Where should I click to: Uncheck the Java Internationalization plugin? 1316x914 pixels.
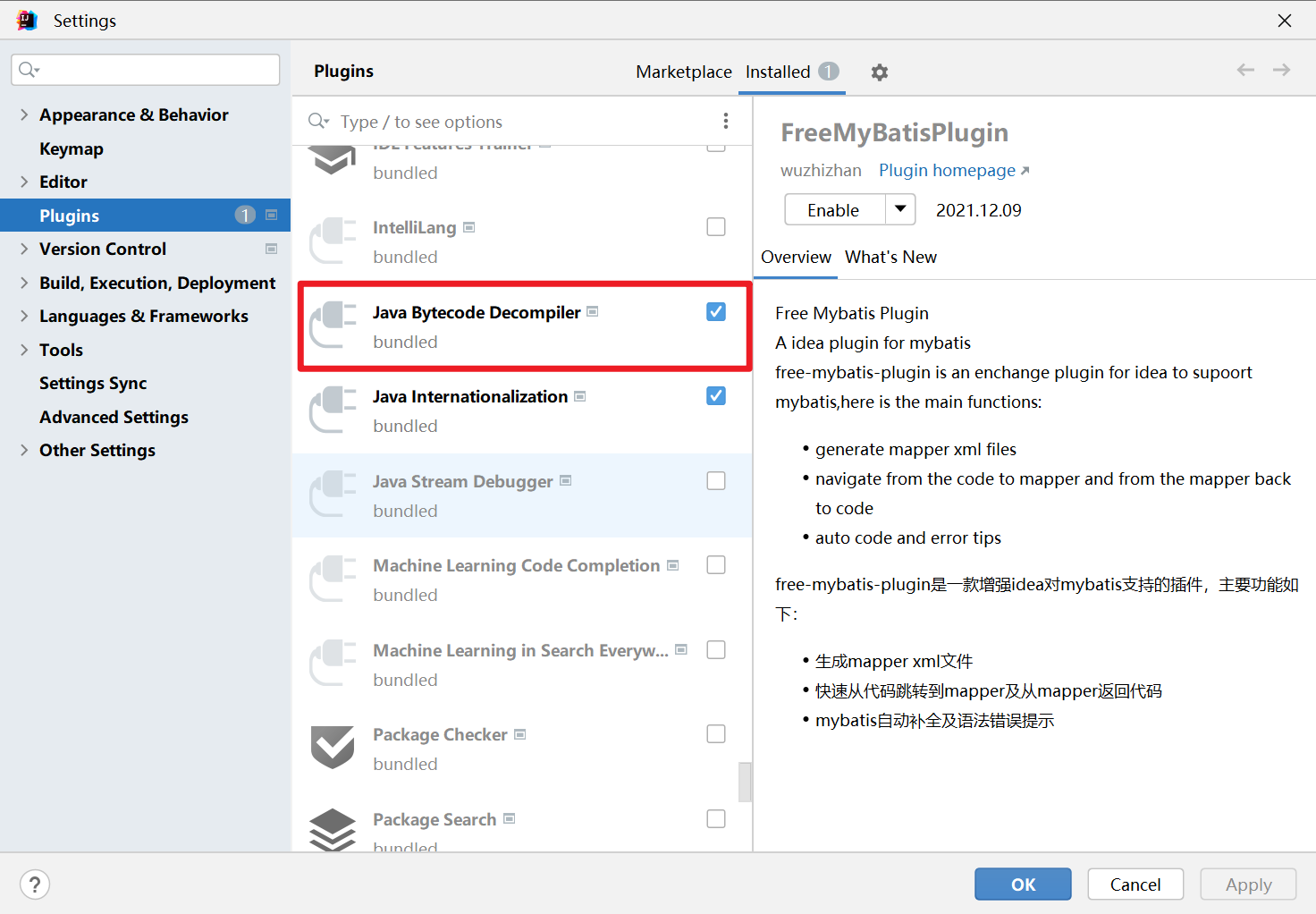pyautogui.click(x=716, y=395)
